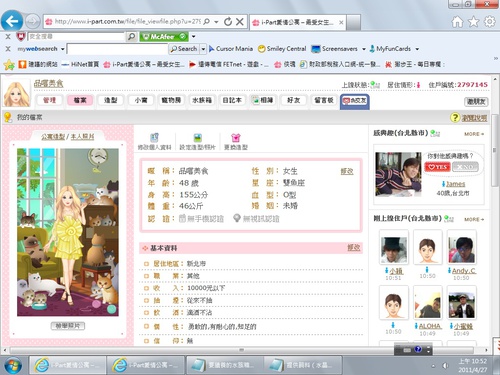This screenshot has height=375, width=500.
Task: Click the browser back arrow button
Action: tap(12, 21)
